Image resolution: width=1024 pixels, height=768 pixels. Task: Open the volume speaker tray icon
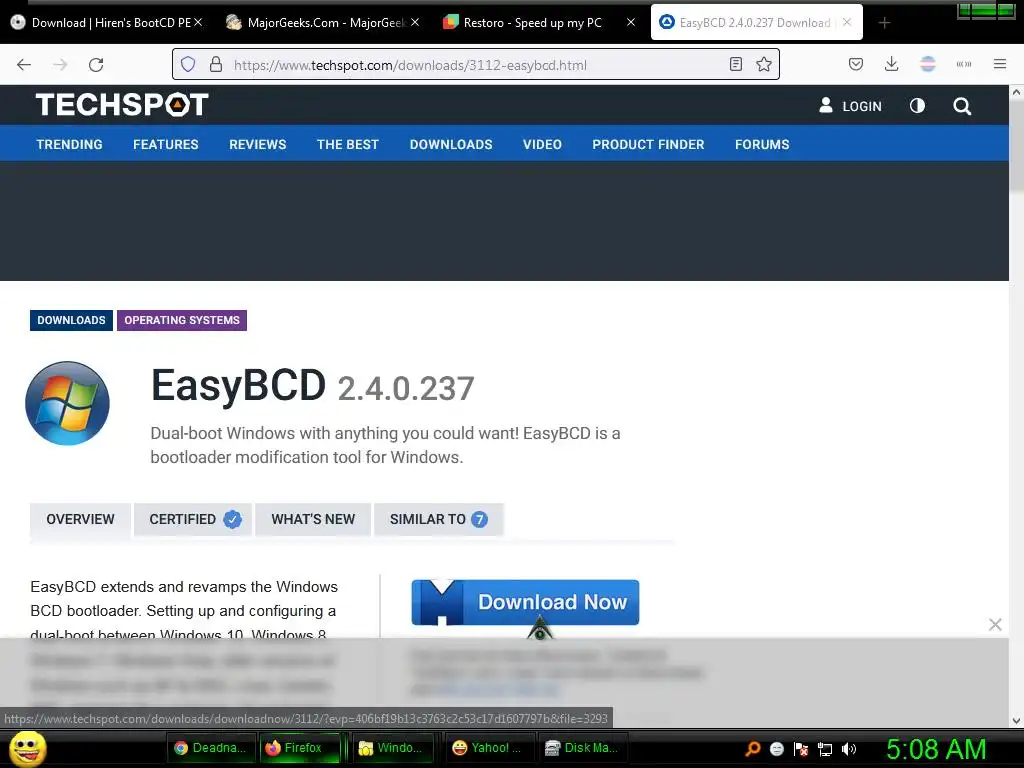pyautogui.click(x=848, y=748)
